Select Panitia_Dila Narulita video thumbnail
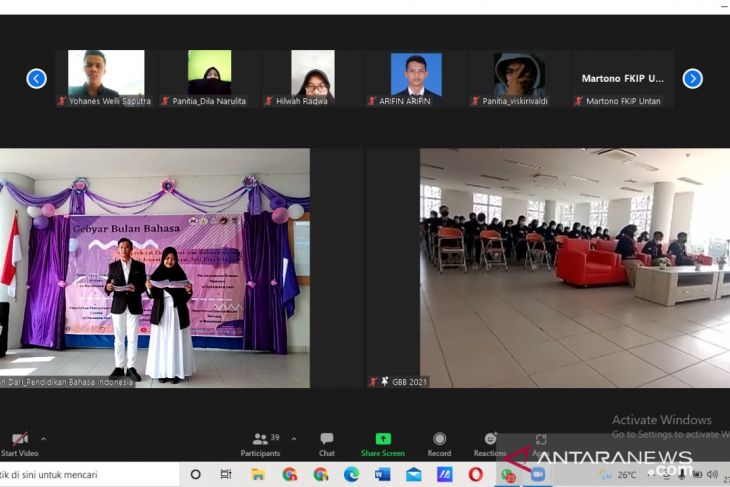 point(210,78)
